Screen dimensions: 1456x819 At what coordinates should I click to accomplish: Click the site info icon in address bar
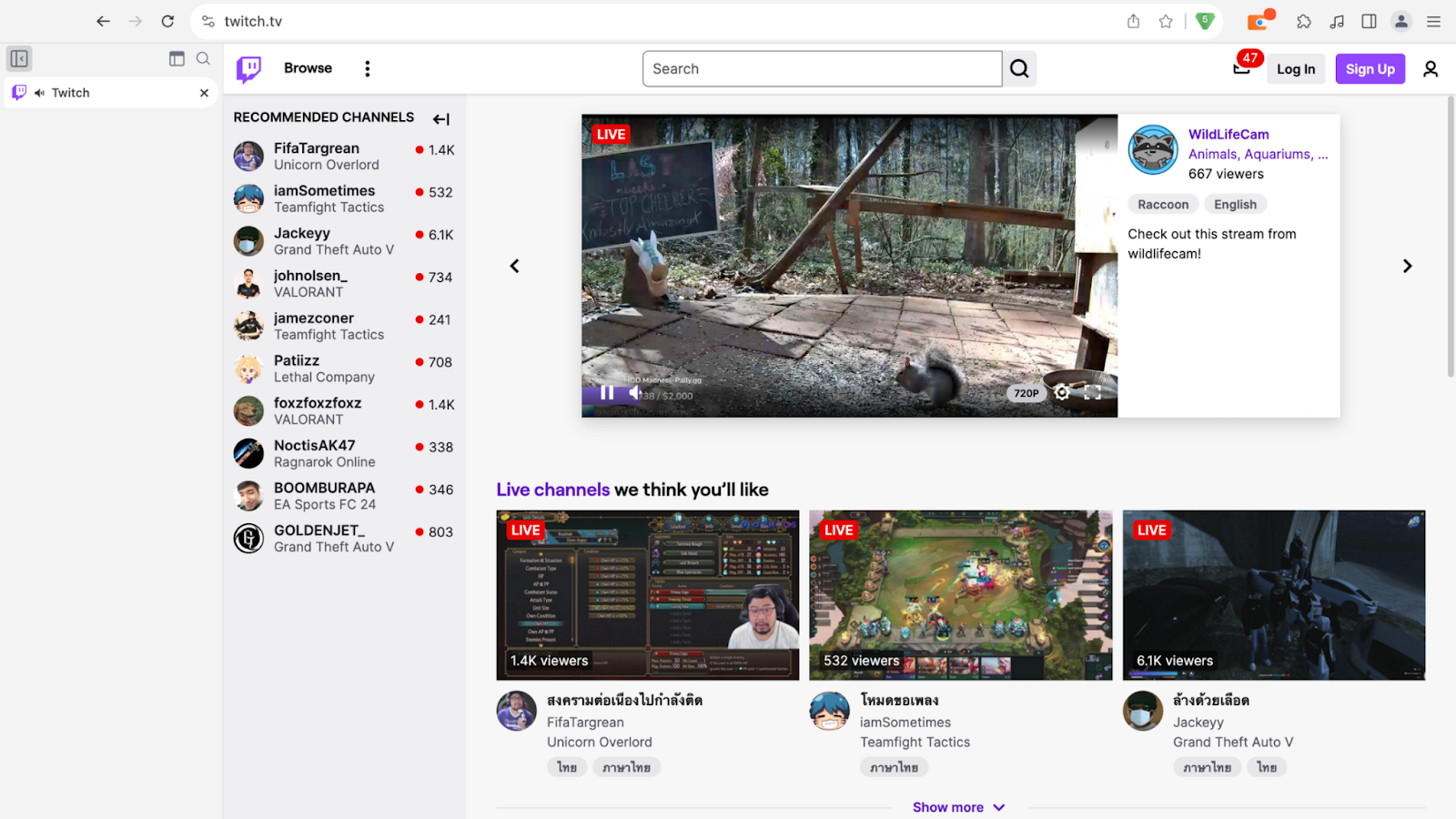[x=208, y=21]
